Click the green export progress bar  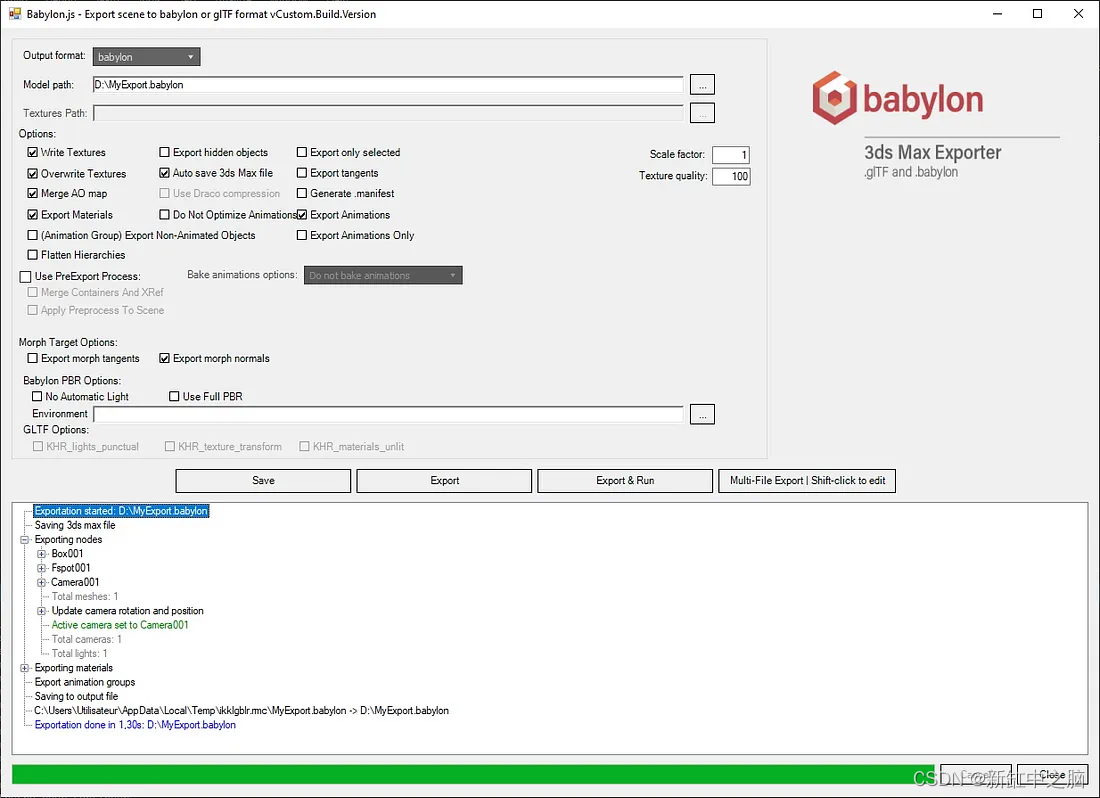[474, 774]
